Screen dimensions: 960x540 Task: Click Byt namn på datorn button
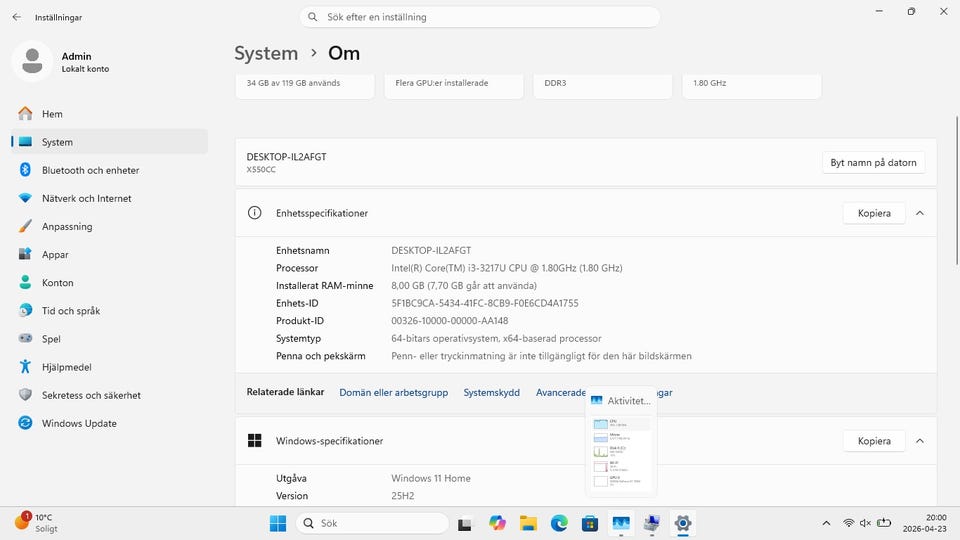(x=873, y=162)
